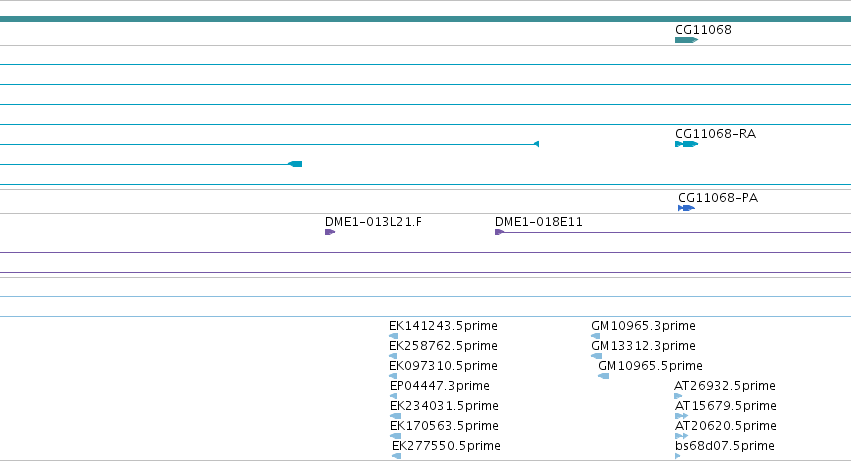The height and width of the screenshot is (461, 851).
Task: Click the CG11068-PA protein glyph
Action: click(687, 208)
